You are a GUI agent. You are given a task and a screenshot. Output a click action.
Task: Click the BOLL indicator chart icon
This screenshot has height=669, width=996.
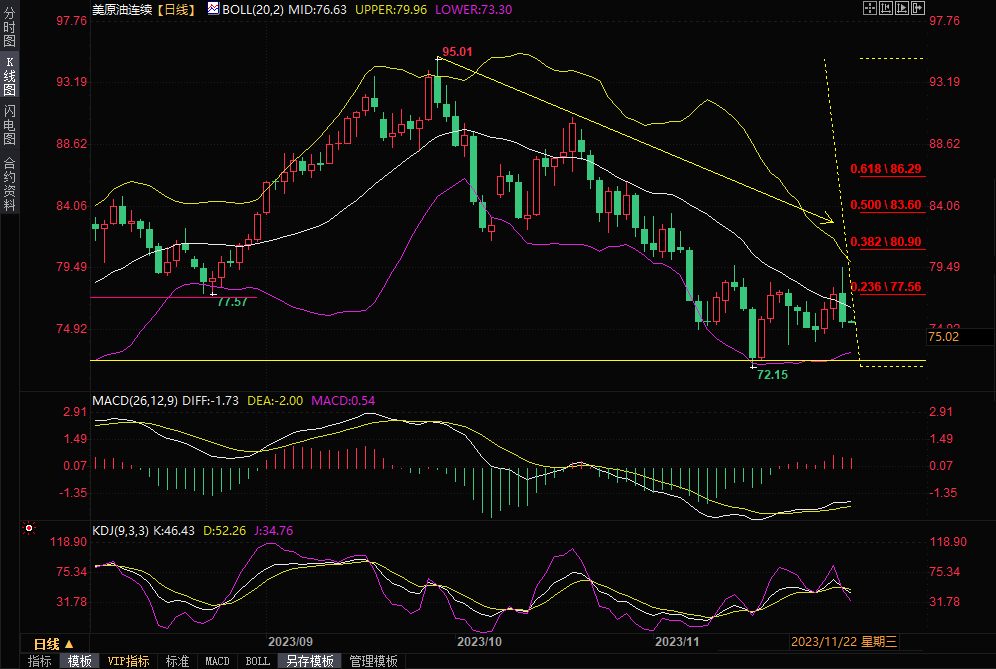pyautogui.click(x=212, y=8)
